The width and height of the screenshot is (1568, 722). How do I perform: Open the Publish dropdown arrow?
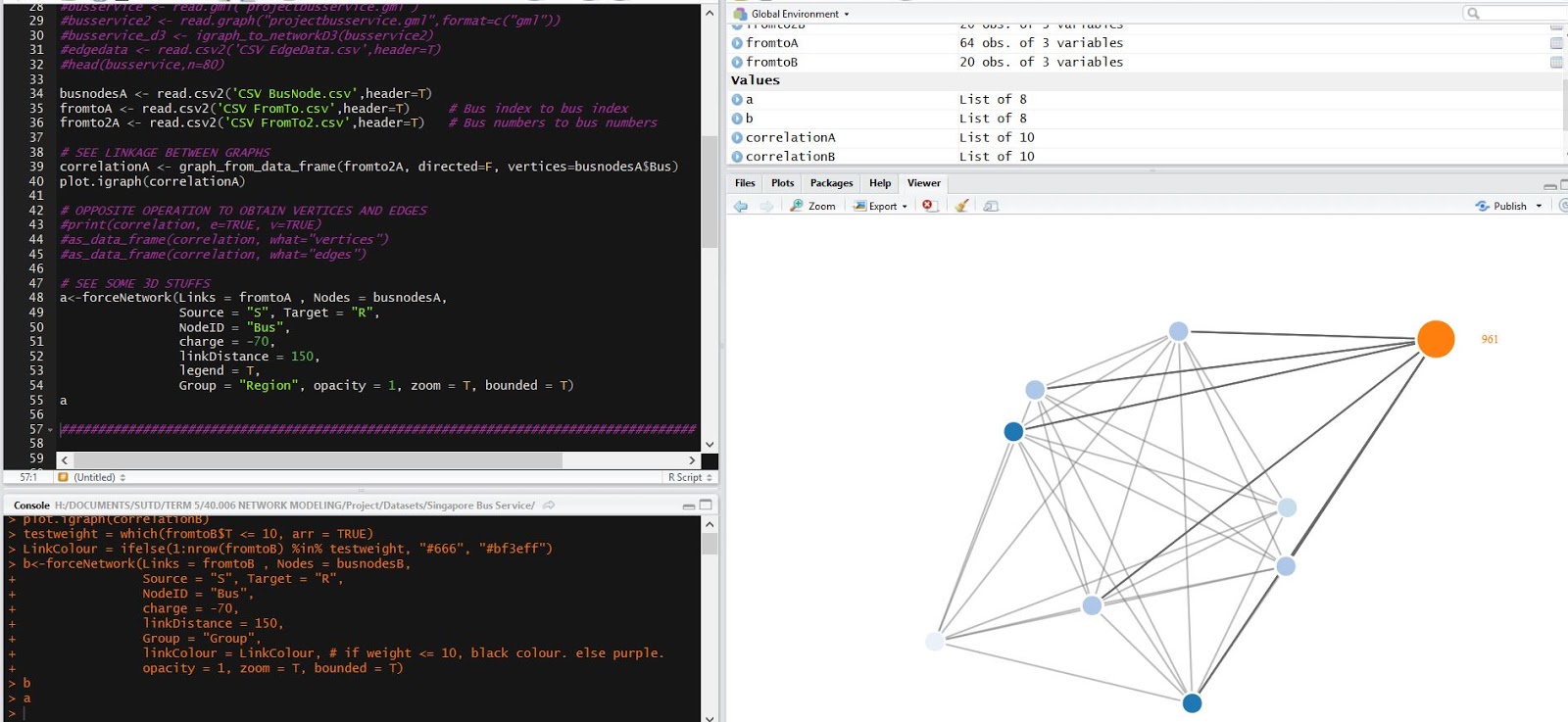tap(1539, 206)
